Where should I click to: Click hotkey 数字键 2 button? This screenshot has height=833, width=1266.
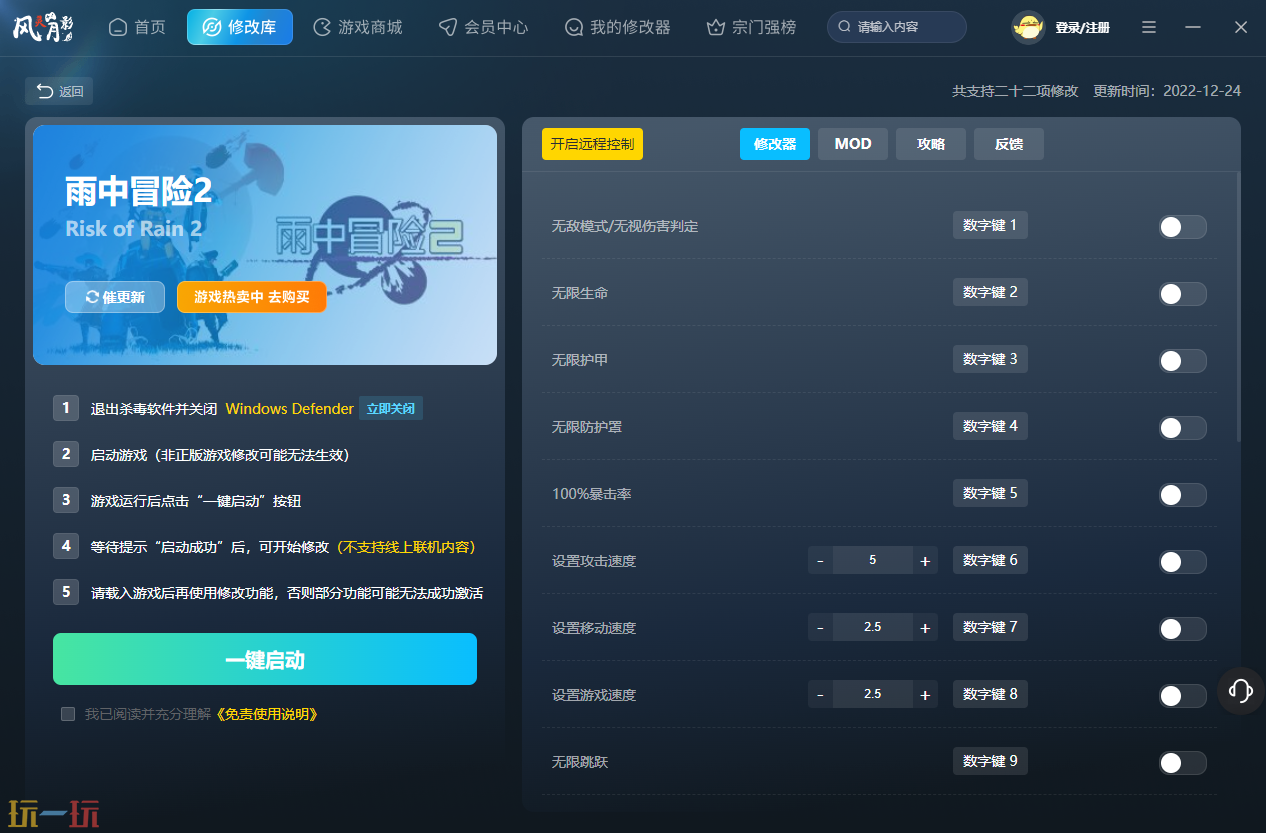(990, 292)
